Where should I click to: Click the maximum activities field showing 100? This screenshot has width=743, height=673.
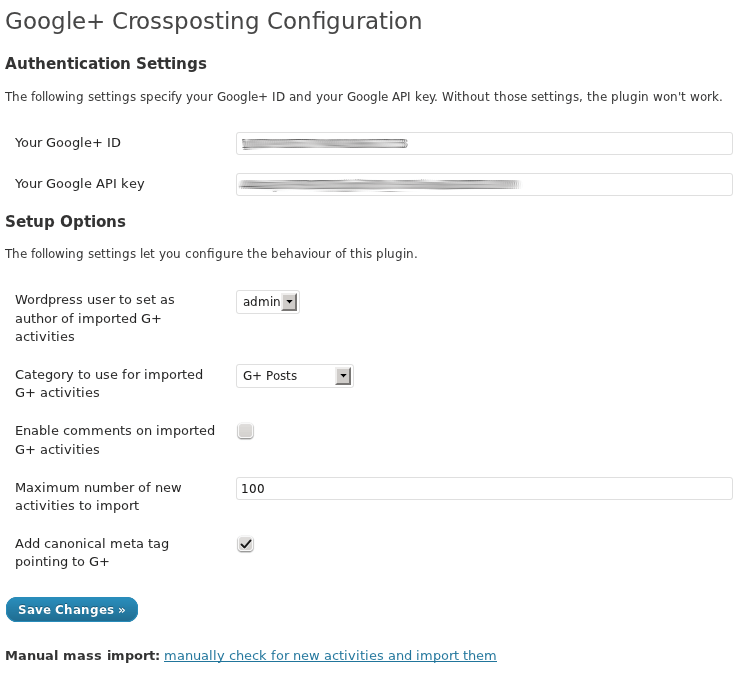pyautogui.click(x=484, y=488)
